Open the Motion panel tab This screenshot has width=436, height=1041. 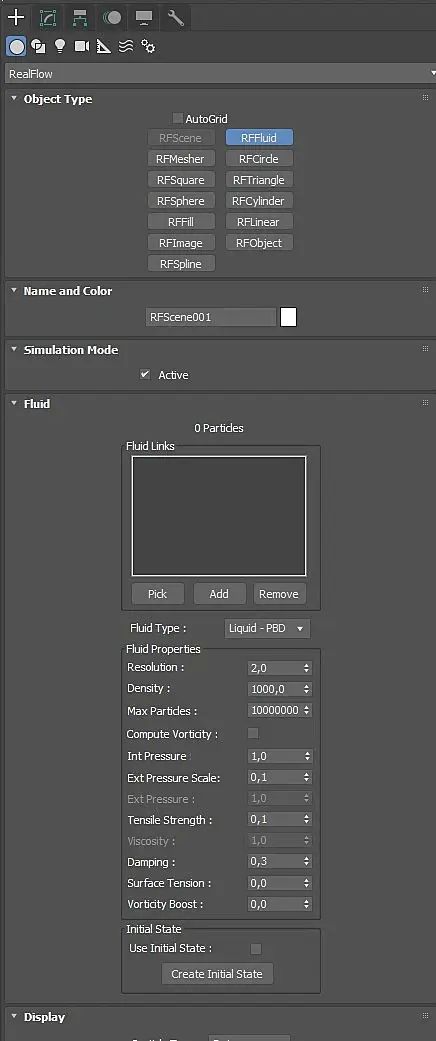tap(112, 18)
